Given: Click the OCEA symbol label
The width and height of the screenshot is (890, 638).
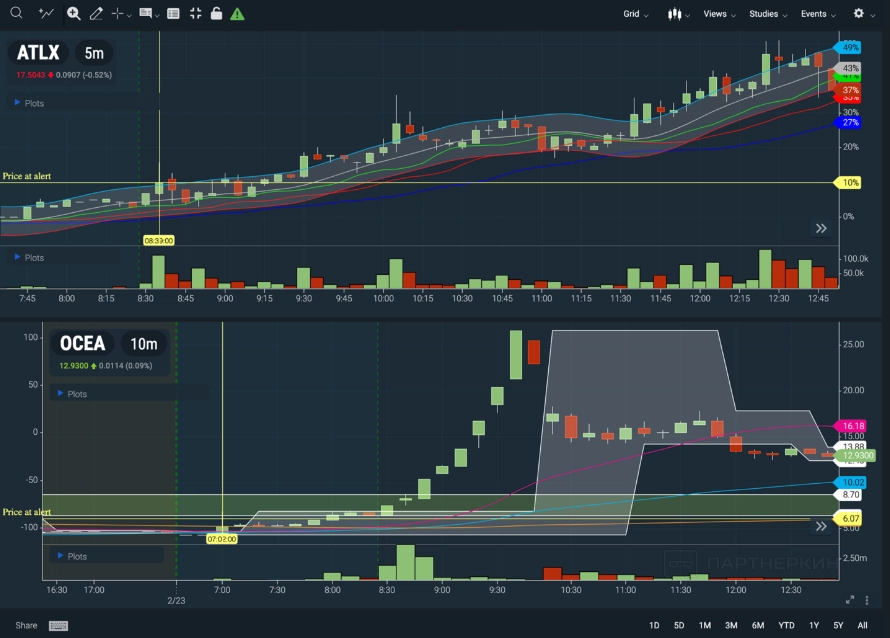Looking at the screenshot, I should click(x=82, y=343).
